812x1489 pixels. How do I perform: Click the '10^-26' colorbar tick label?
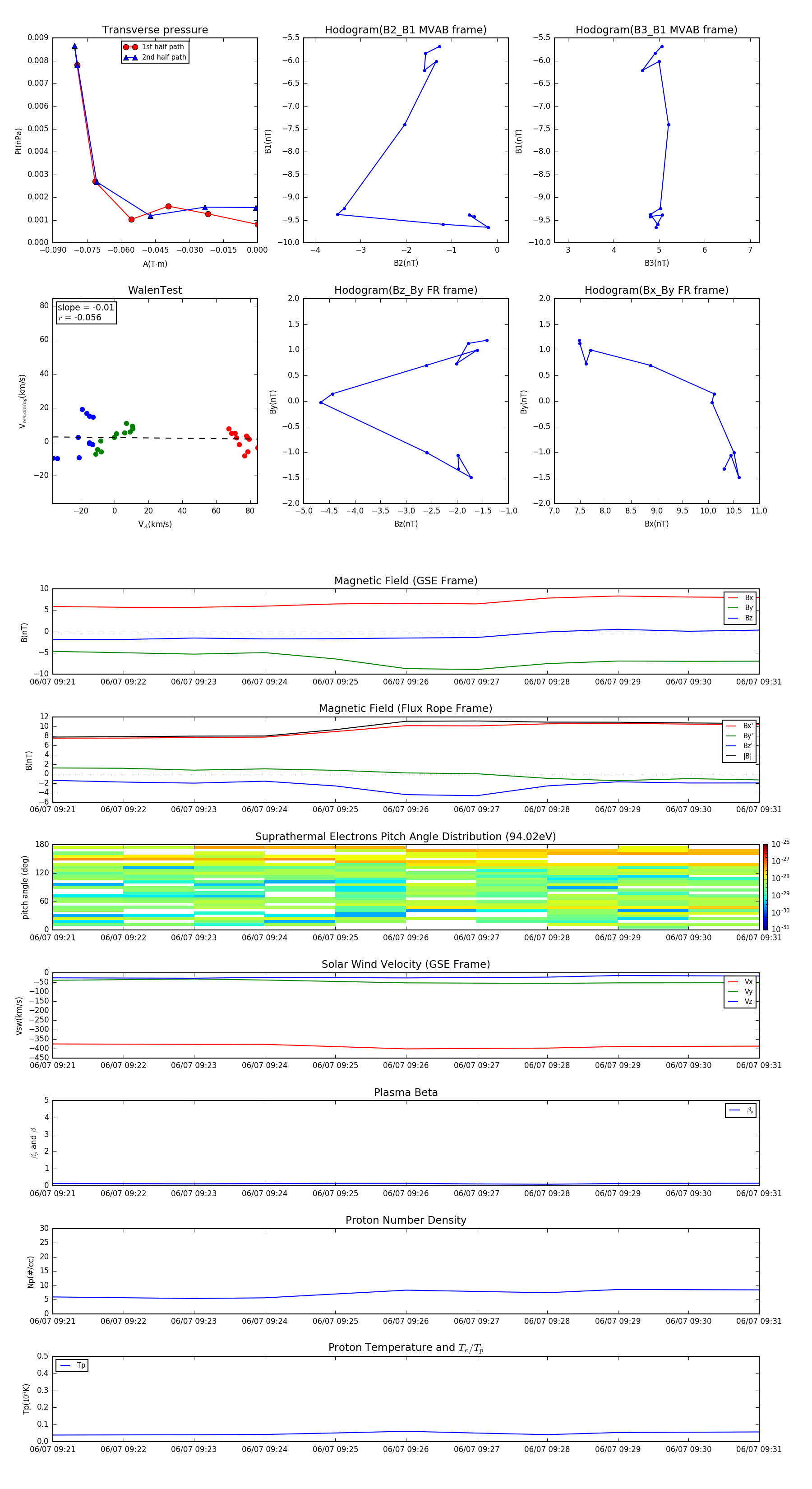tap(780, 844)
